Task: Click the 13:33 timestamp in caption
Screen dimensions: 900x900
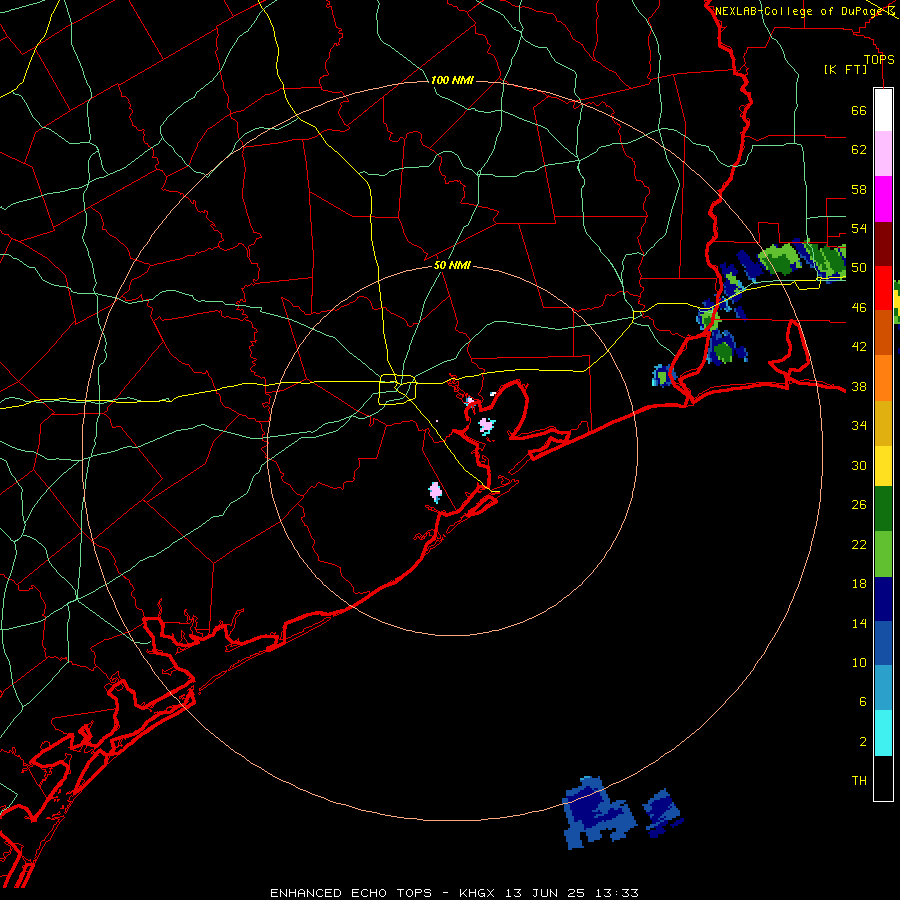Action: [x=619, y=893]
